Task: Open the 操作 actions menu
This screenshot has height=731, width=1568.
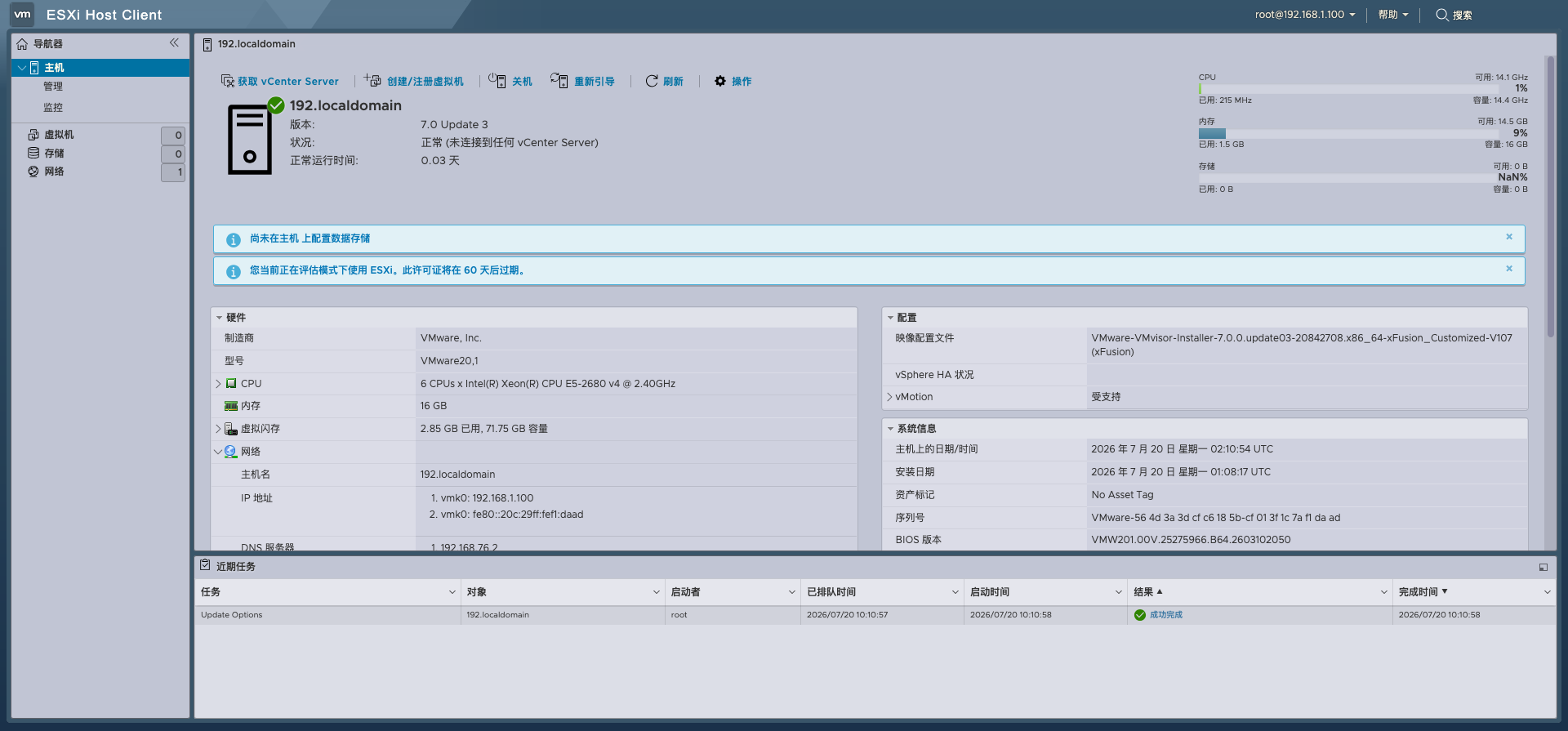Action: [x=733, y=81]
